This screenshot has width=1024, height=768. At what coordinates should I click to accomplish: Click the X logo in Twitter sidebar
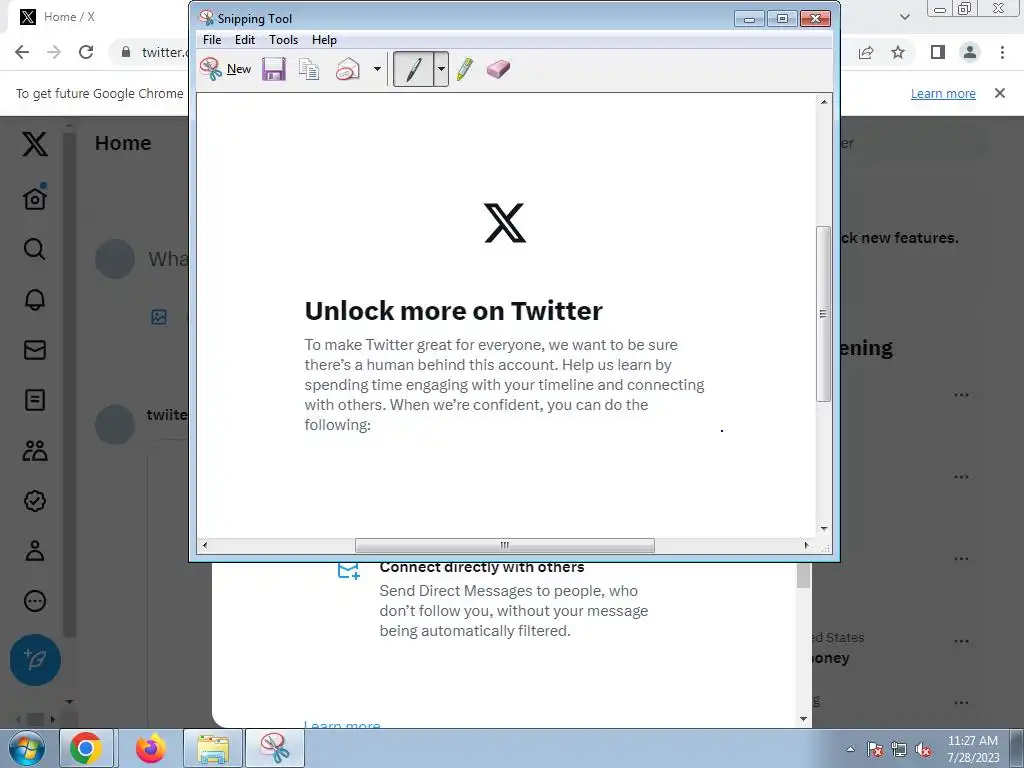35,144
